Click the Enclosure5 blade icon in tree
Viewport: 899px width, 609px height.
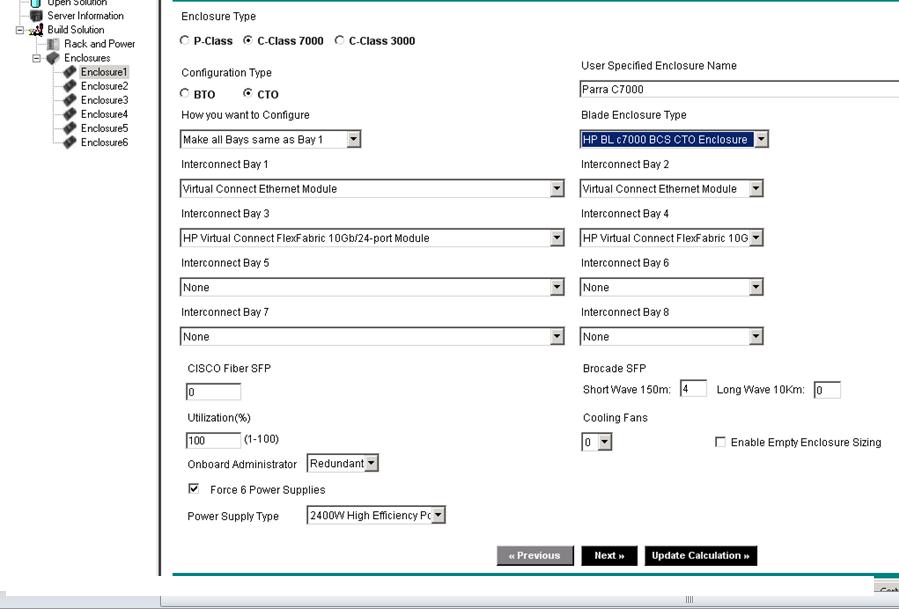(x=69, y=128)
